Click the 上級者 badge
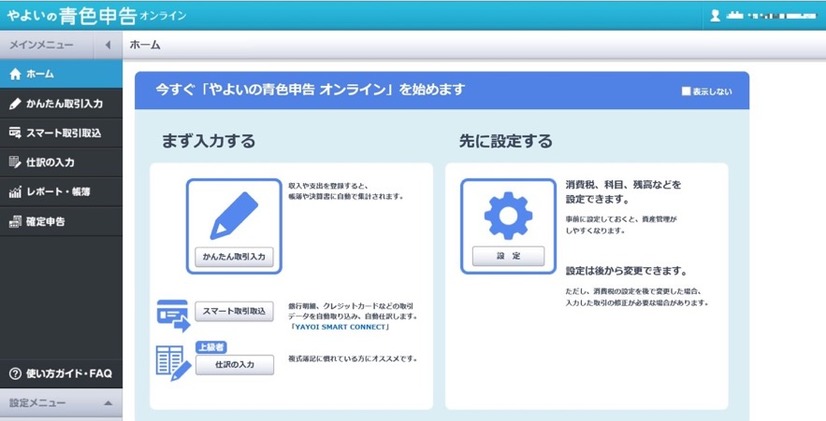The image size is (826, 421). [211, 347]
